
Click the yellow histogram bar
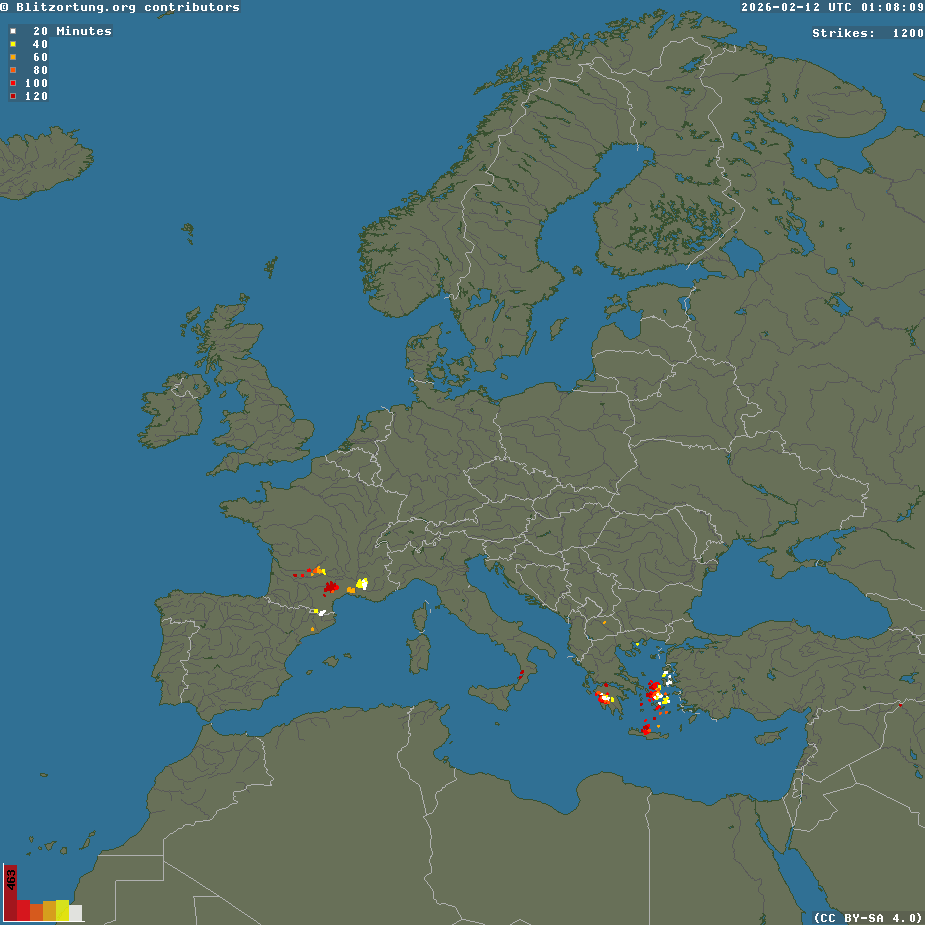point(63,910)
